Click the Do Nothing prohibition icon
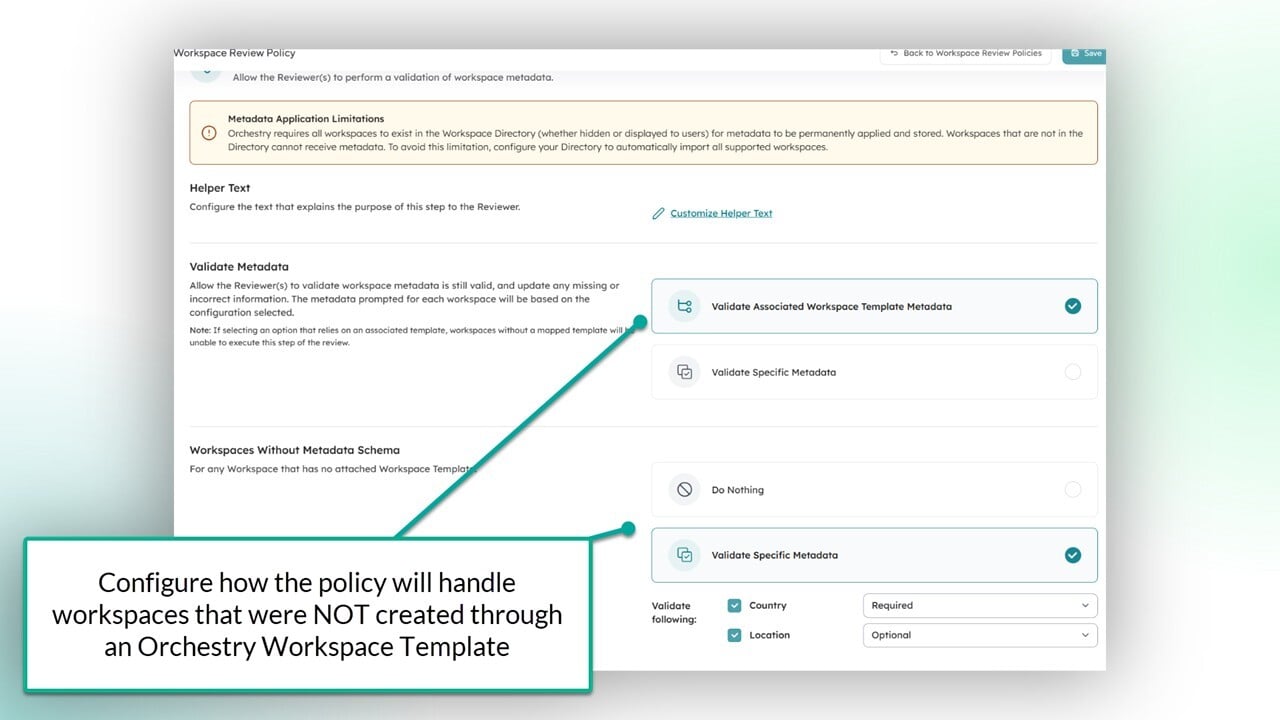 tap(685, 490)
